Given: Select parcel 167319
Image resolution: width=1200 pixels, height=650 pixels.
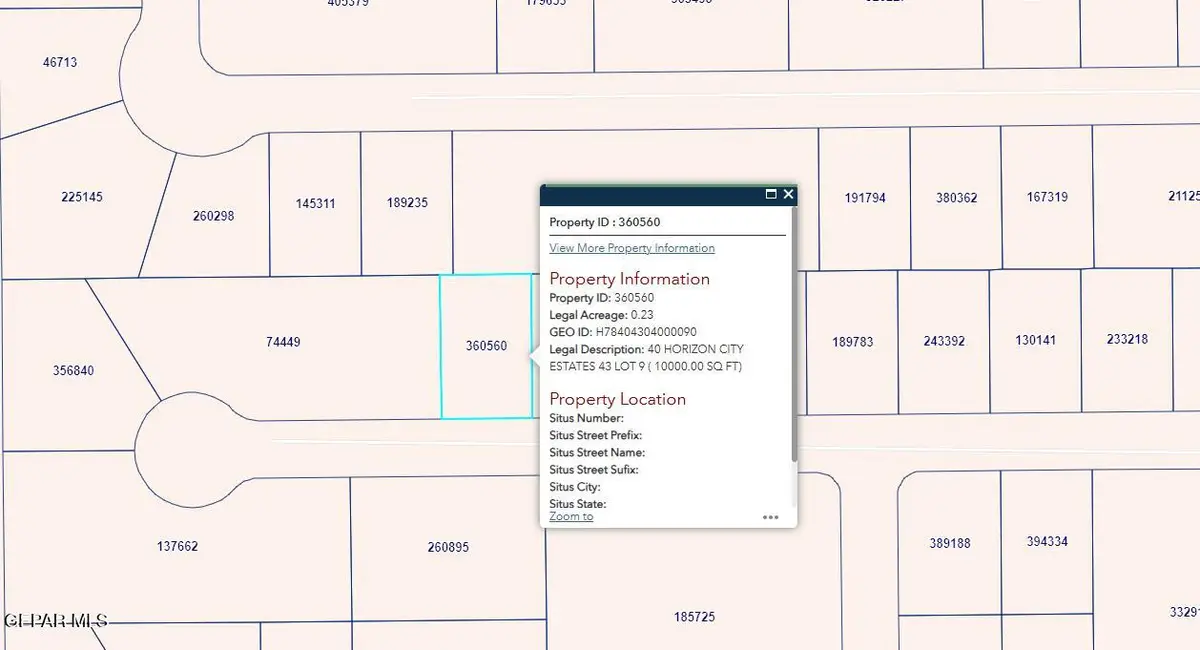Looking at the screenshot, I should (1045, 198).
